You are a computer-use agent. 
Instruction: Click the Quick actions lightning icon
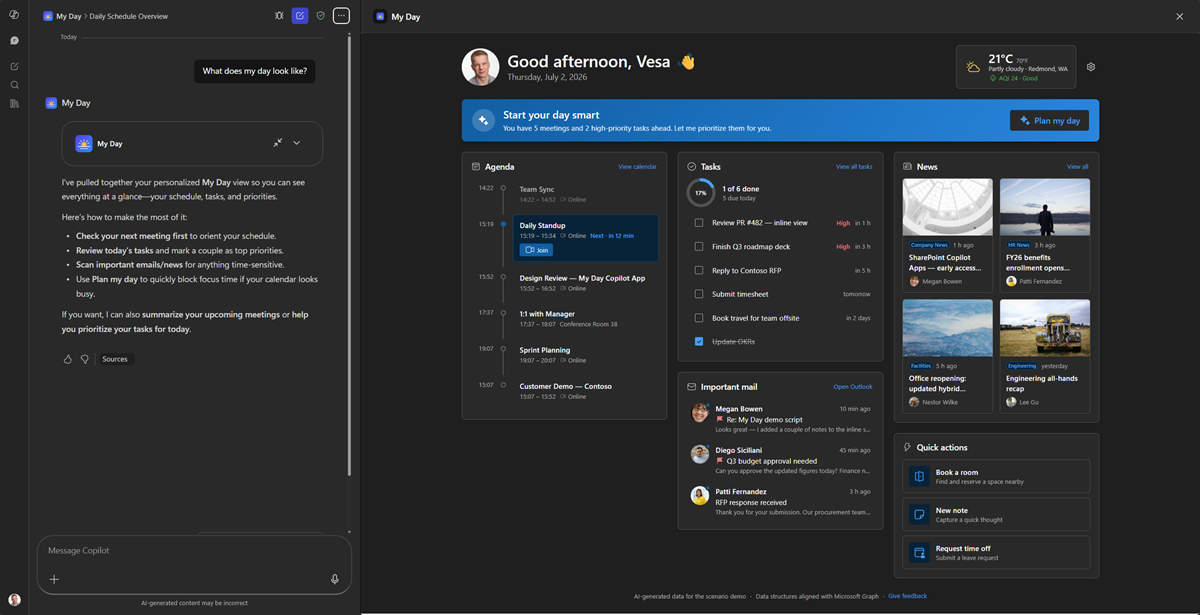(908, 447)
